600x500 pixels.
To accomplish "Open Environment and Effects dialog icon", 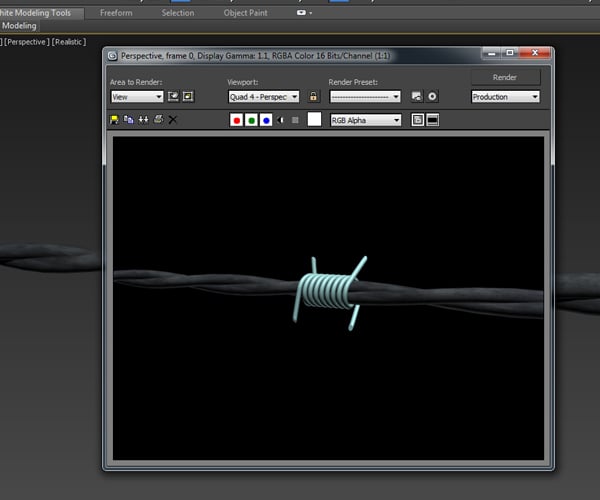I will click(432, 96).
